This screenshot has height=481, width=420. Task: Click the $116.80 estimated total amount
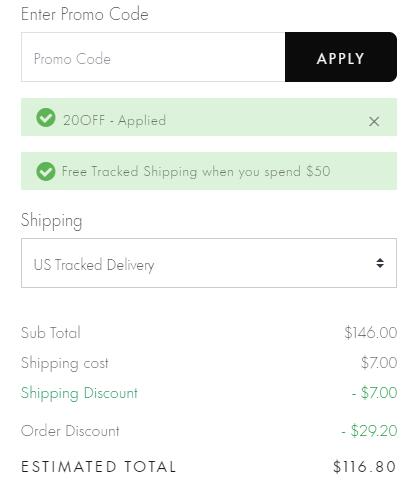pyautogui.click(x=365, y=467)
